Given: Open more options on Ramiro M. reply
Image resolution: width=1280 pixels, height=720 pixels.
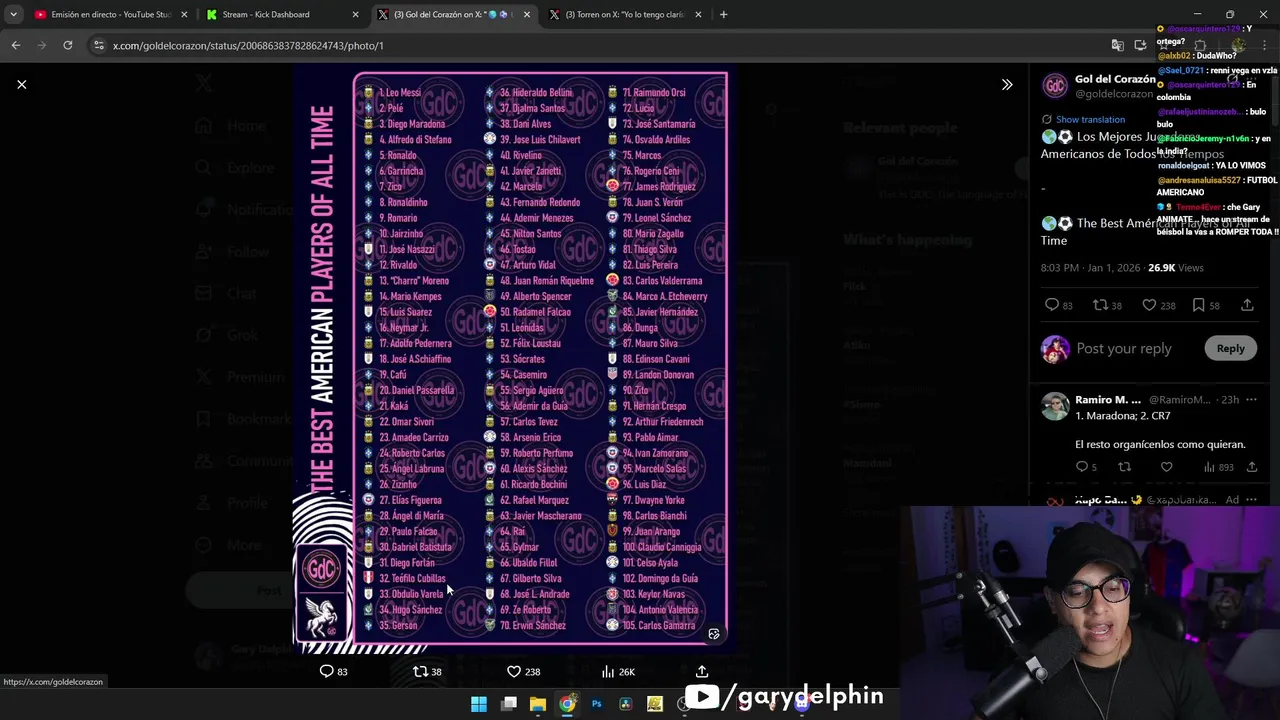Looking at the screenshot, I should coord(1253,399).
